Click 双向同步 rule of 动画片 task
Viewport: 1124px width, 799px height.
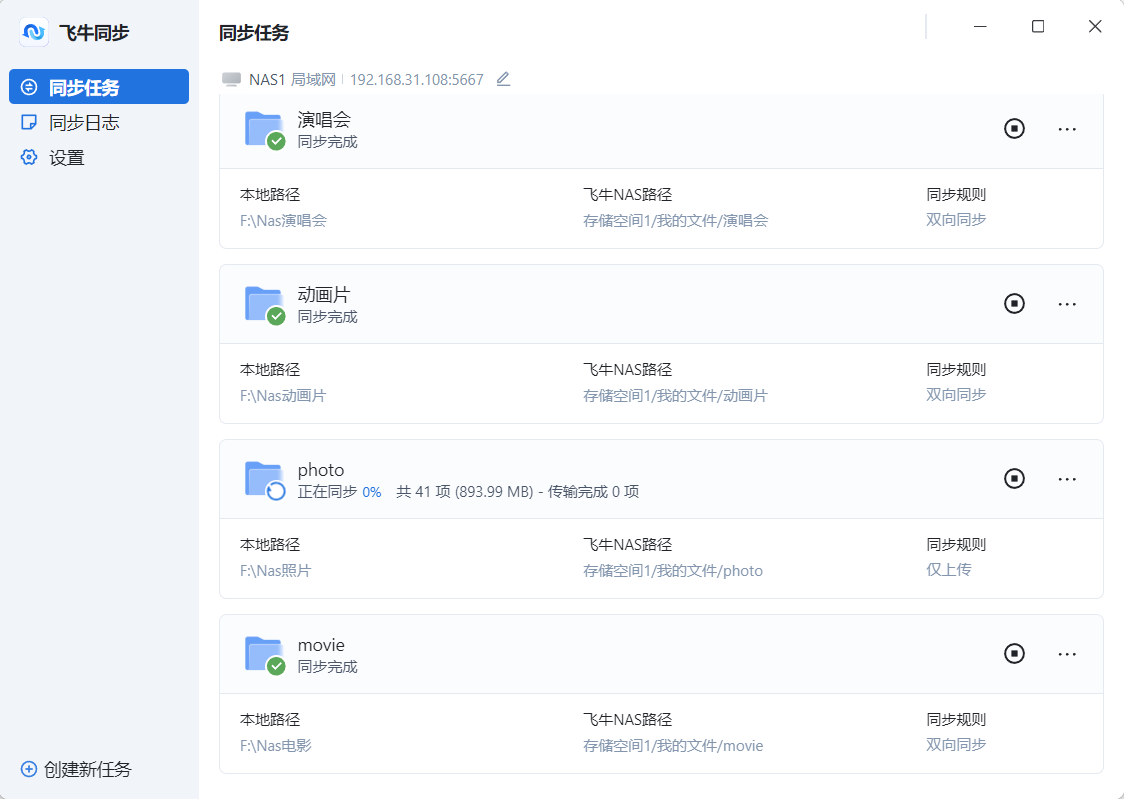click(956, 395)
